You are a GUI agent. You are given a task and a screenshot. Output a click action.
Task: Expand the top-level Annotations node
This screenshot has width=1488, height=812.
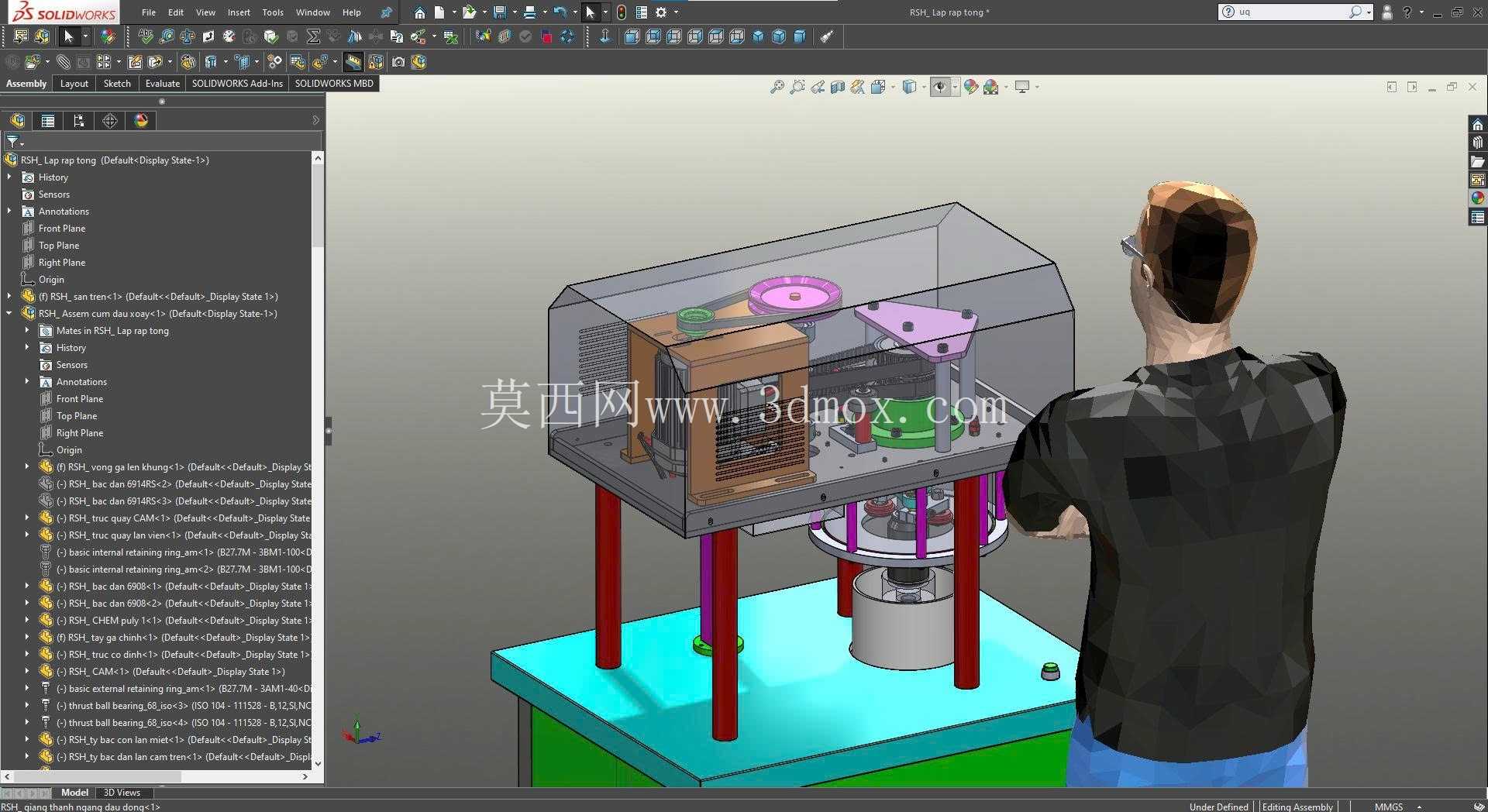coord(9,212)
